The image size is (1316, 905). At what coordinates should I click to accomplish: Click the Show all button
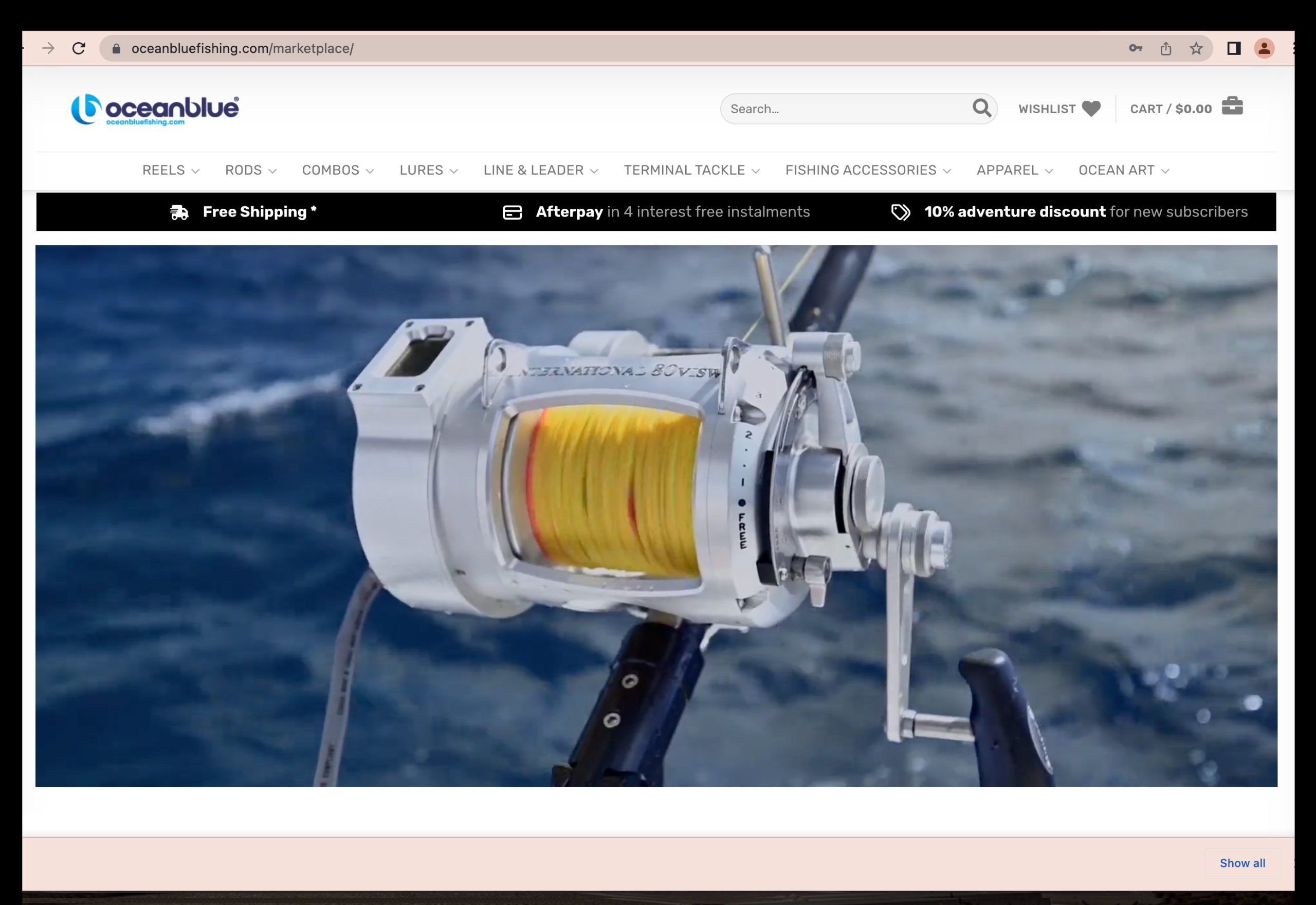(x=1242, y=862)
